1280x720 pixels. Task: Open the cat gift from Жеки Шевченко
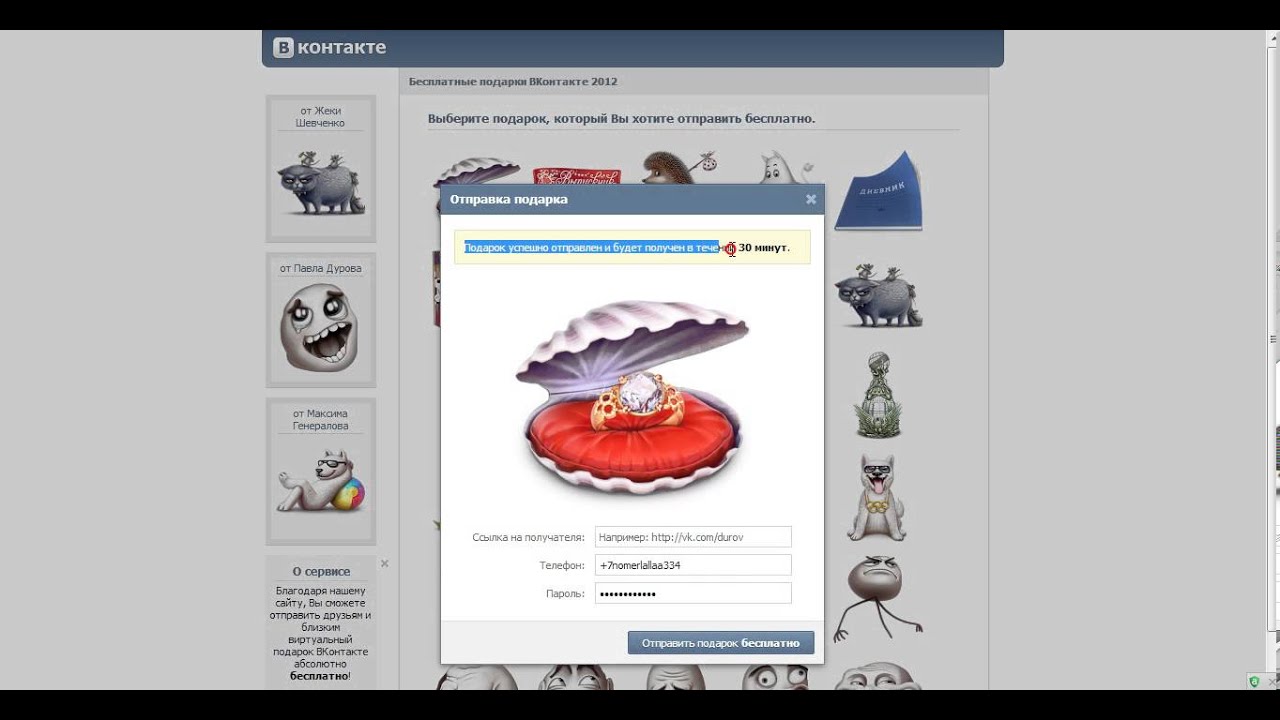[x=320, y=182]
